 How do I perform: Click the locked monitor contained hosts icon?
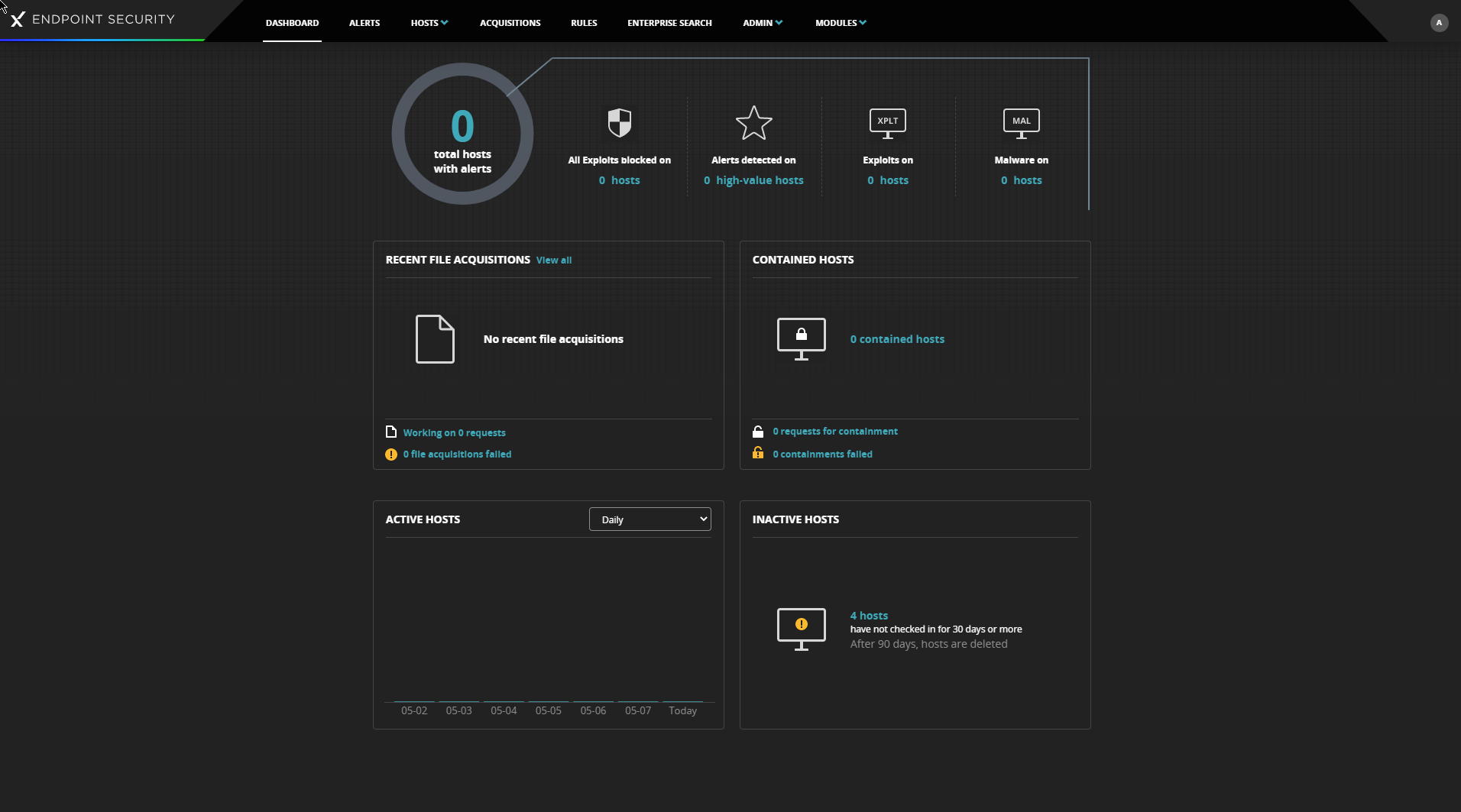coord(801,338)
